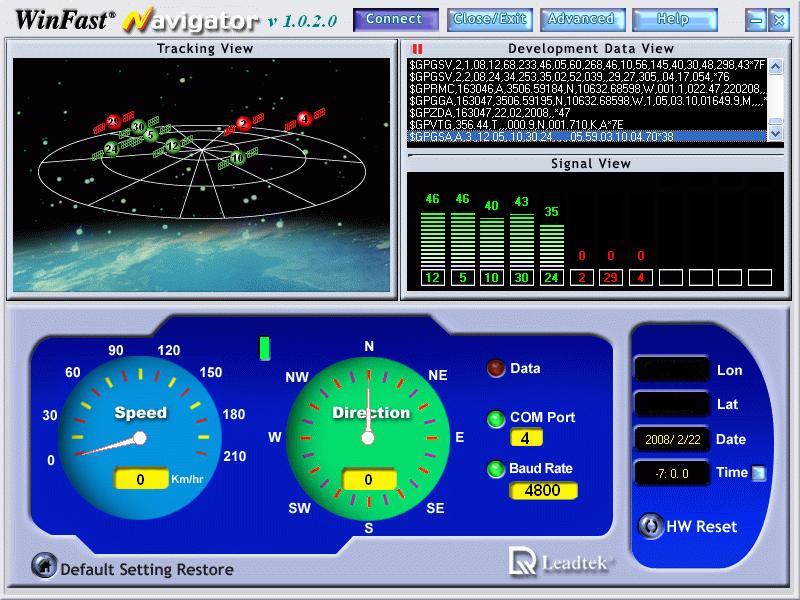This screenshot has width=800, height=600.
Task: Click the COM Port value field 4
Action: pos(526,438)
